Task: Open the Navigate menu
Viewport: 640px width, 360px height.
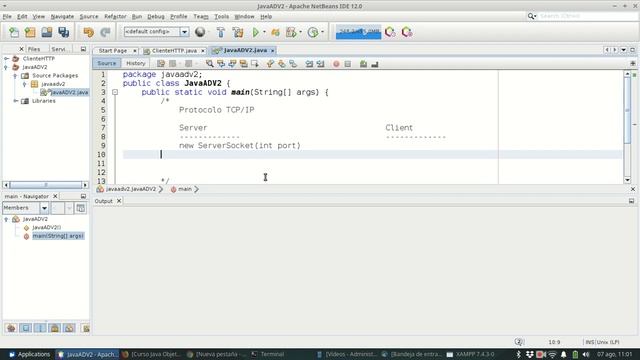Action: pyautogui.click(x=62, y=16)
